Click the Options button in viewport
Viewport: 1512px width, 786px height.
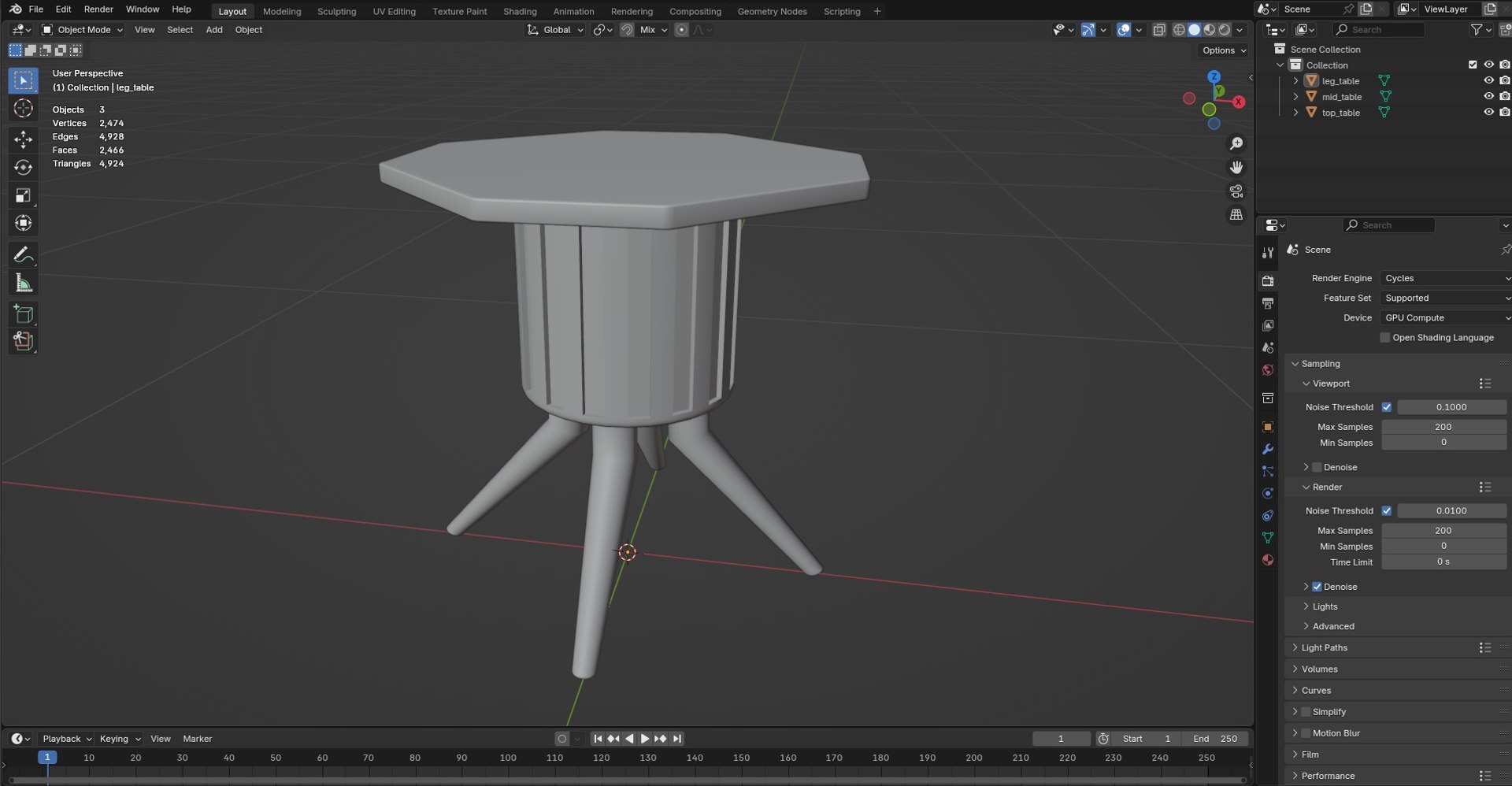tap(1224, 50)
